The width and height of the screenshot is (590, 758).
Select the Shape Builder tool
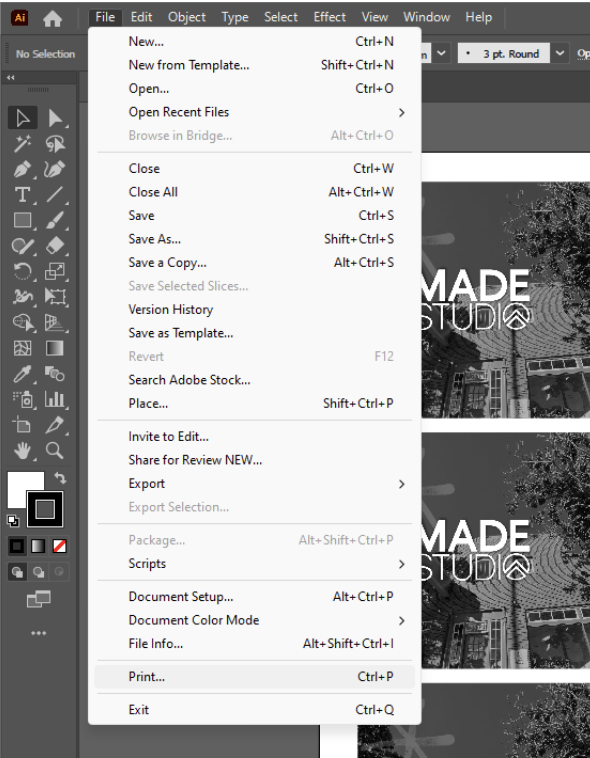click(x=23, y=322)
